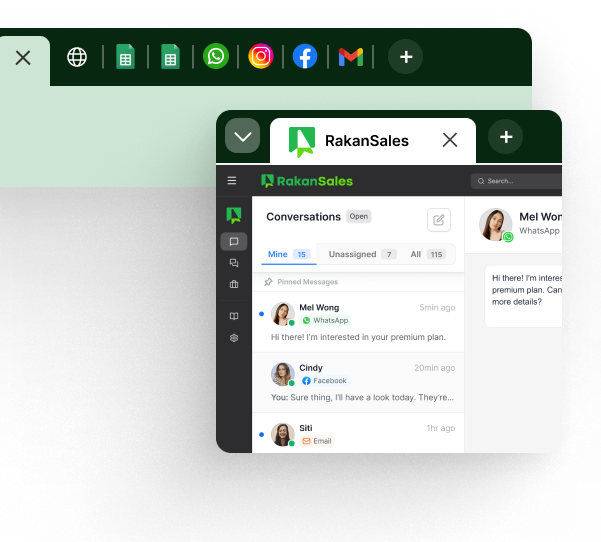The height and width of the screenshot is (542, 601).
Task: Select the briefcase icon in the sidebar
Action: pos(234,284)
